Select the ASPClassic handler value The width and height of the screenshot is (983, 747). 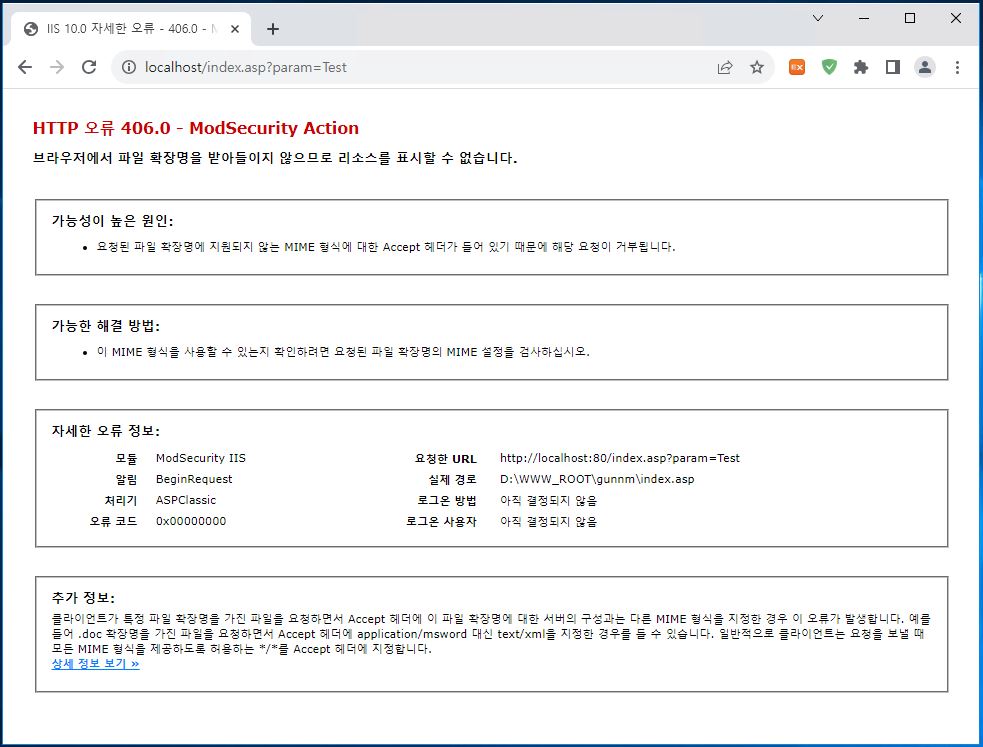(186, 500)
